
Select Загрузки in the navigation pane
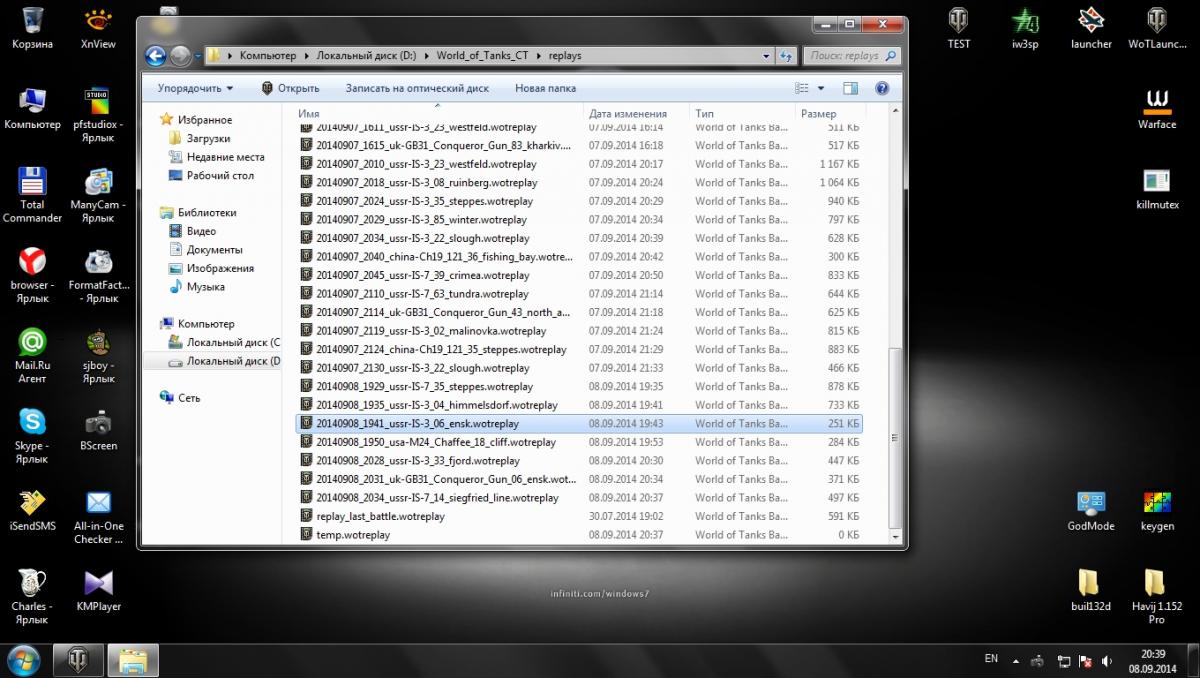click(208, 138)
